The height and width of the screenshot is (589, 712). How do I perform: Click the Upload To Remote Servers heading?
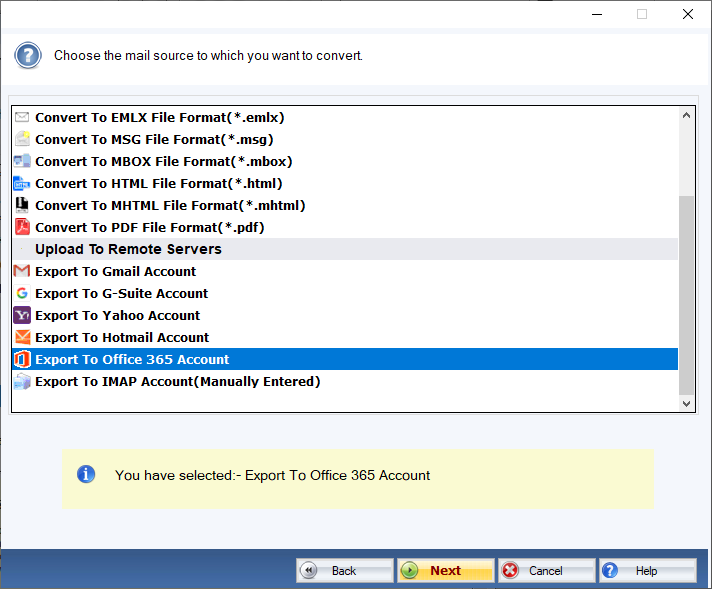pos(345,249)
